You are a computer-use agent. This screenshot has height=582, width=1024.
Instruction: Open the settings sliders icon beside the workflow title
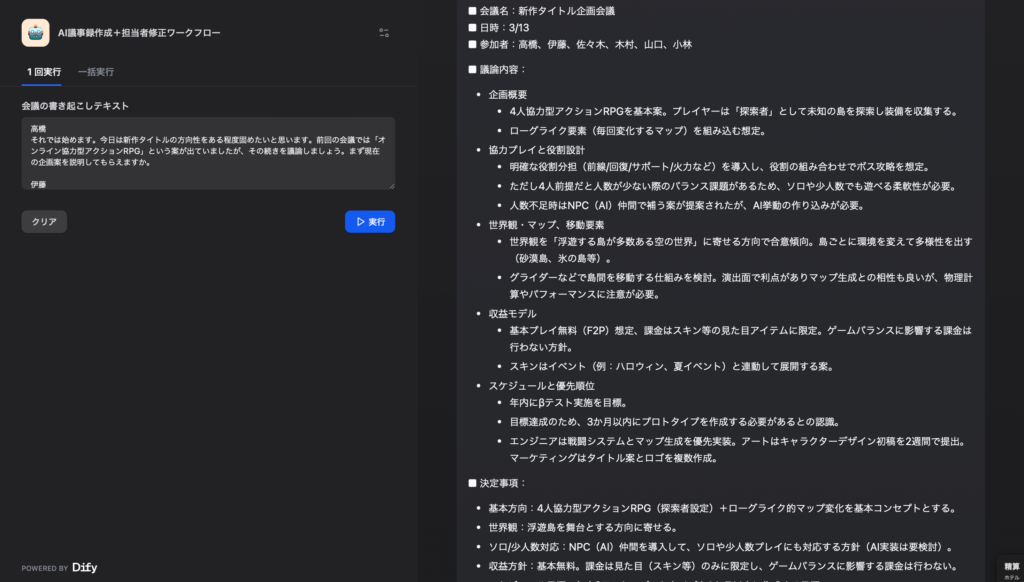[384, 32]
